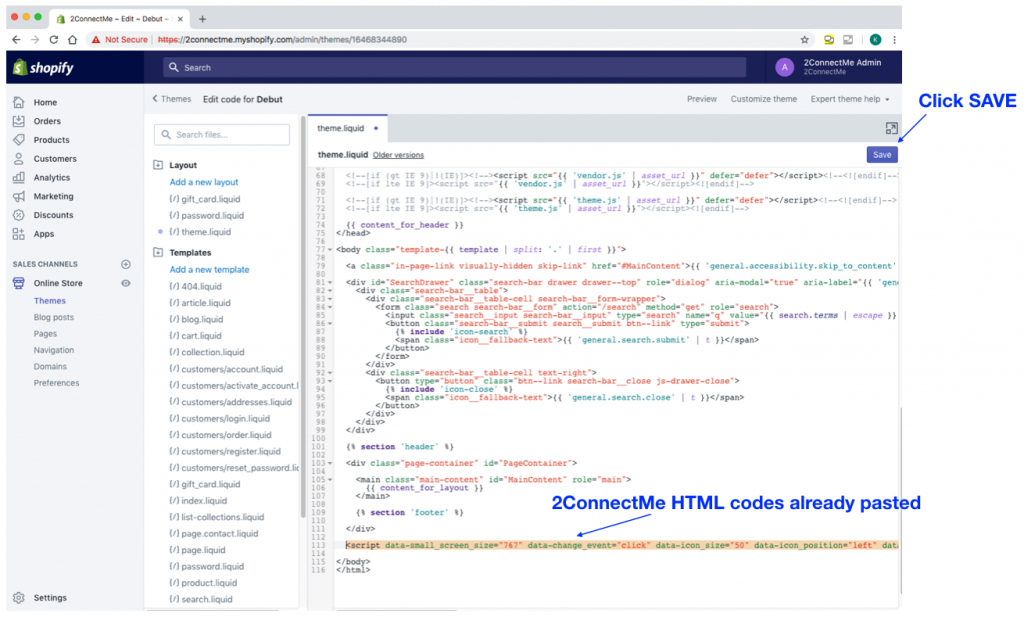This screenshot has height=617, width=1024.
Task: Click the Not Secure warning
Action: click(x=120, y=39)
